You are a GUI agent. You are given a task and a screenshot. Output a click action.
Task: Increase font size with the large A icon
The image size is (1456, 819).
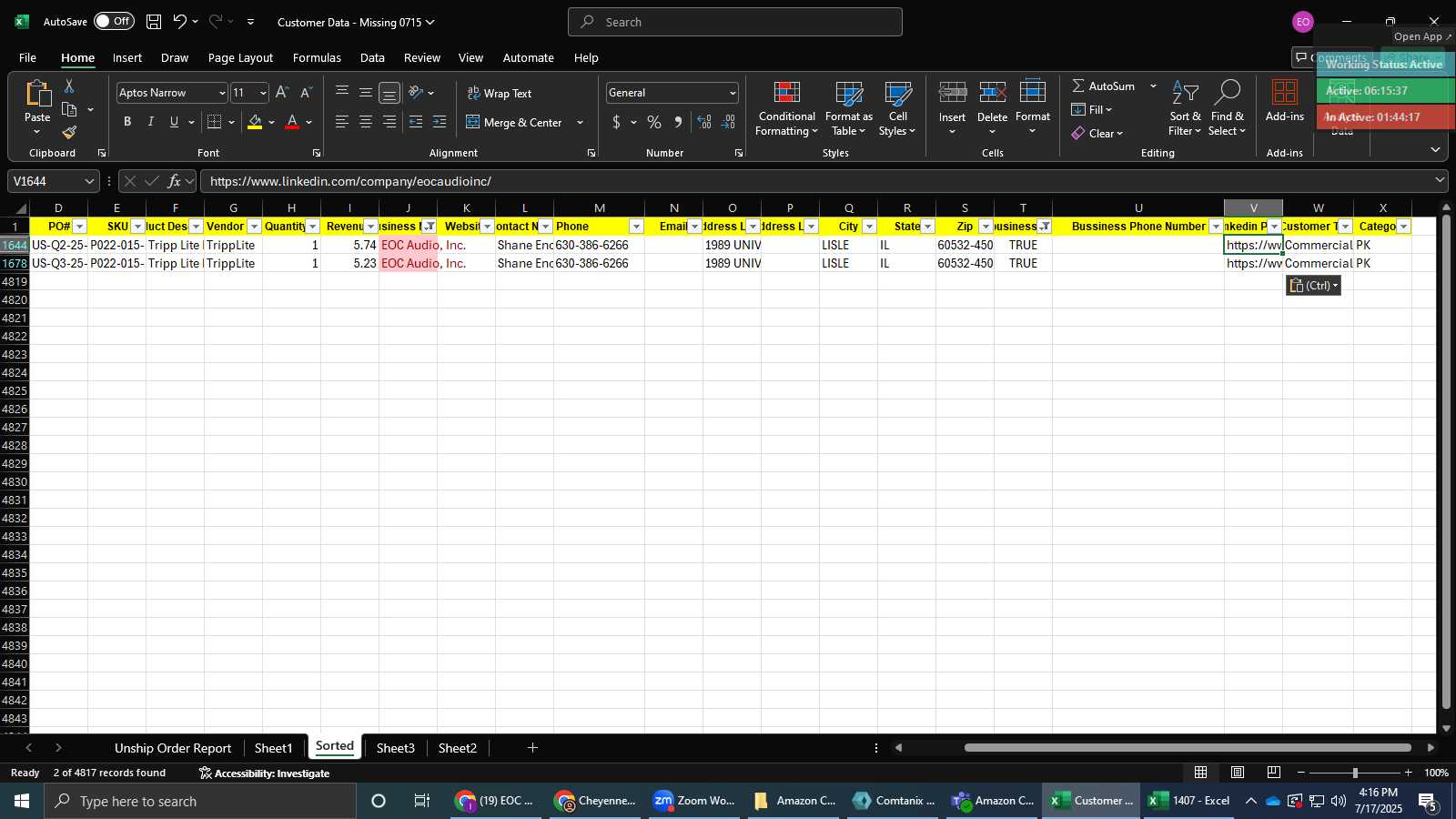(x=282, y=93)
